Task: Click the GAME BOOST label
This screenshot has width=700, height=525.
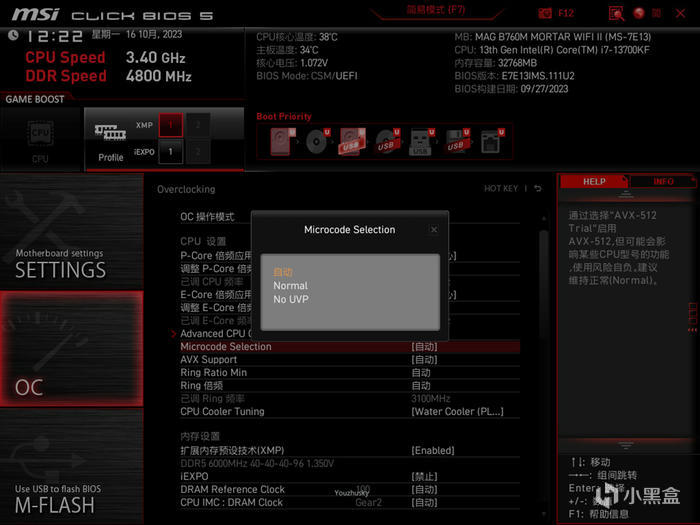Action: click(x=35, y=99)
